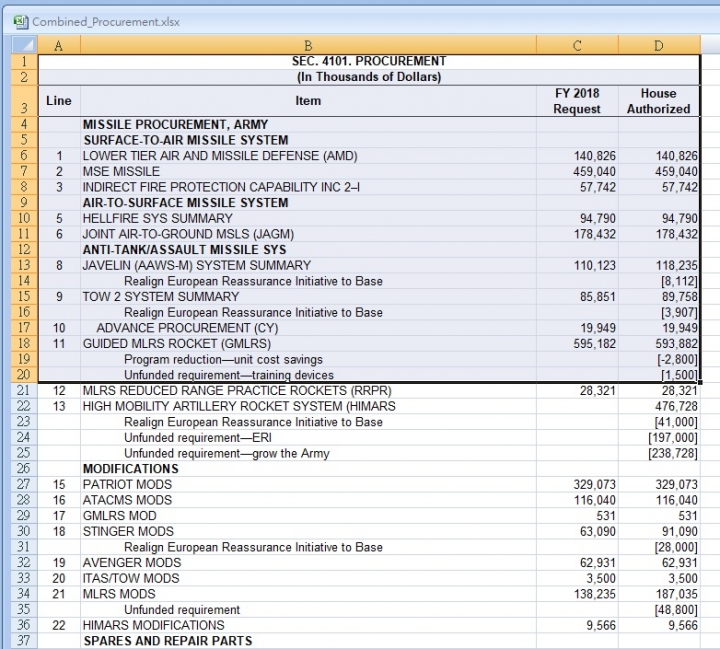Click the 'Line' column heading cell
This screenshot has height=649, width=720.
click(x=58, y=101)
